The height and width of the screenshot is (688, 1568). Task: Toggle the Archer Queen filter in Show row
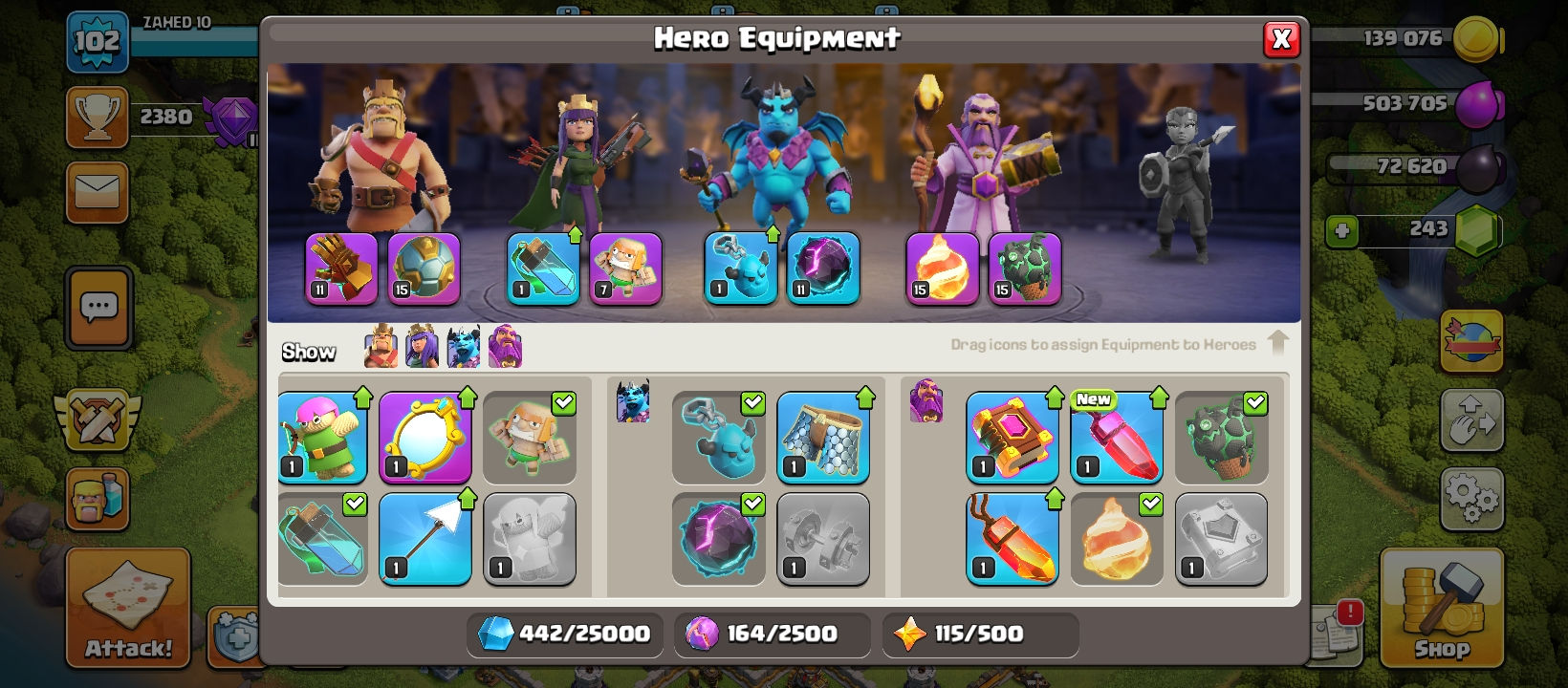422,346
